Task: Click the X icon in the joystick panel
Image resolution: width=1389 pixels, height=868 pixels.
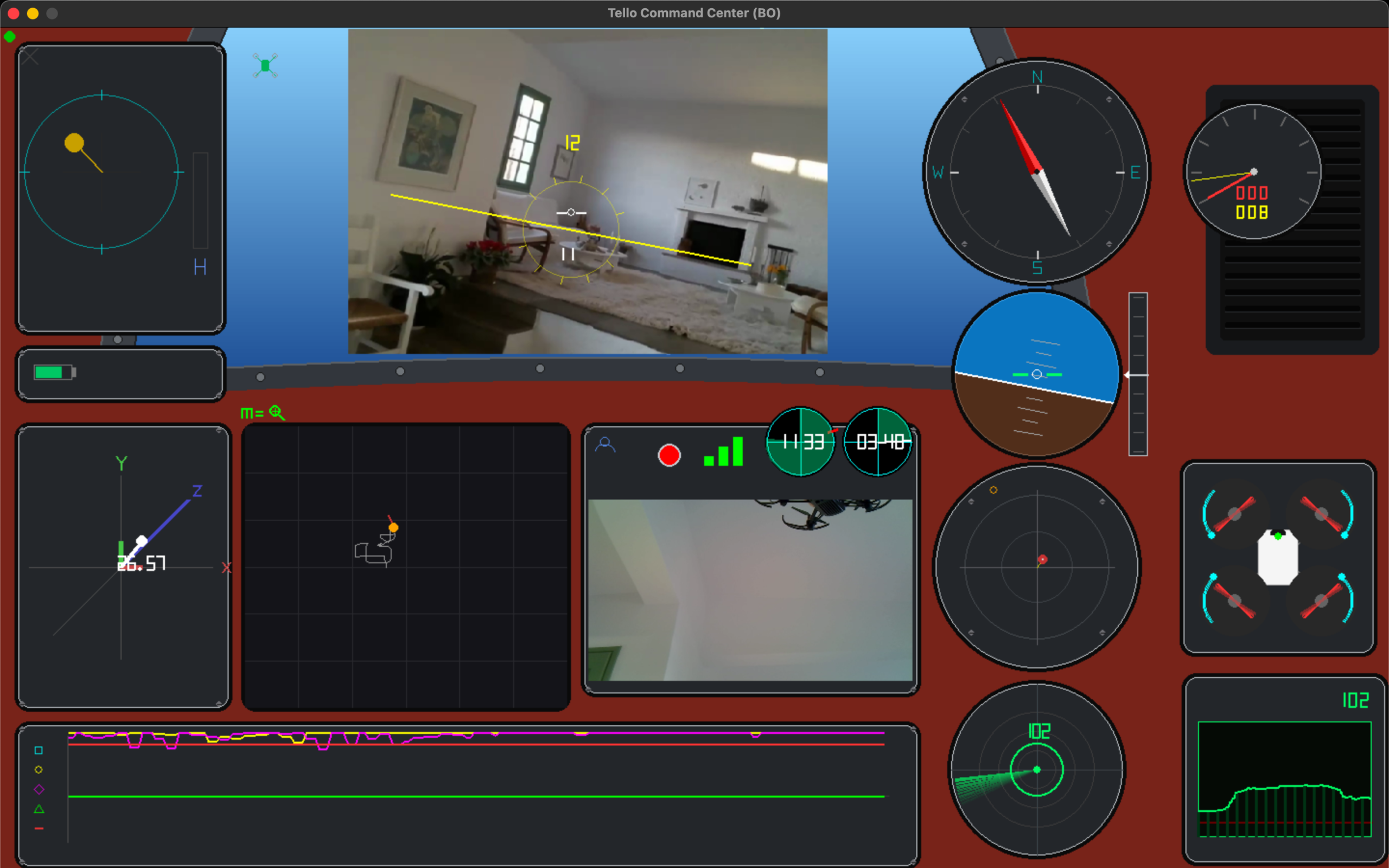Action: (30, 56)
